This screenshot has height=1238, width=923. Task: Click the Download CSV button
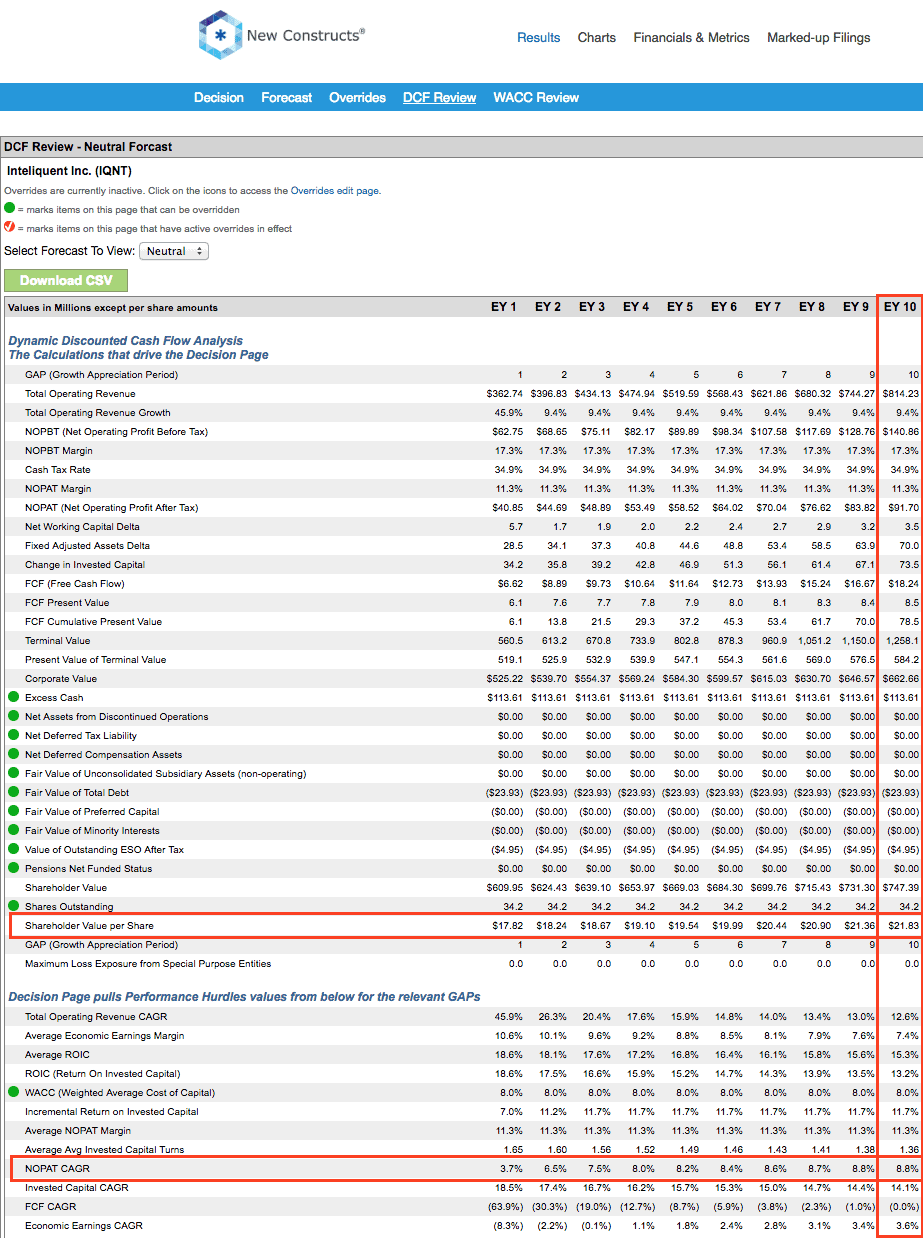pos(66,280)
